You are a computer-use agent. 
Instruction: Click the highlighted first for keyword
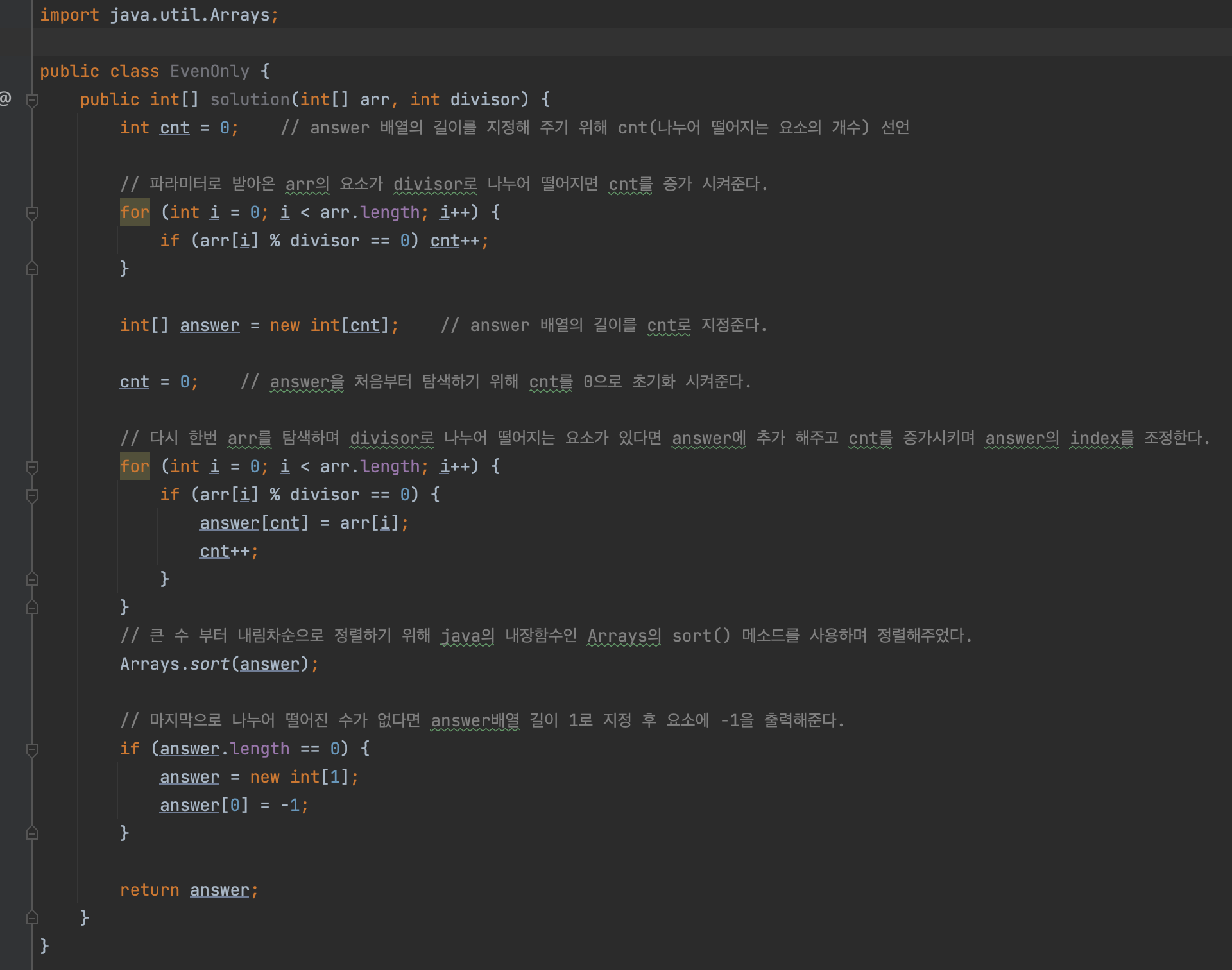134,212
